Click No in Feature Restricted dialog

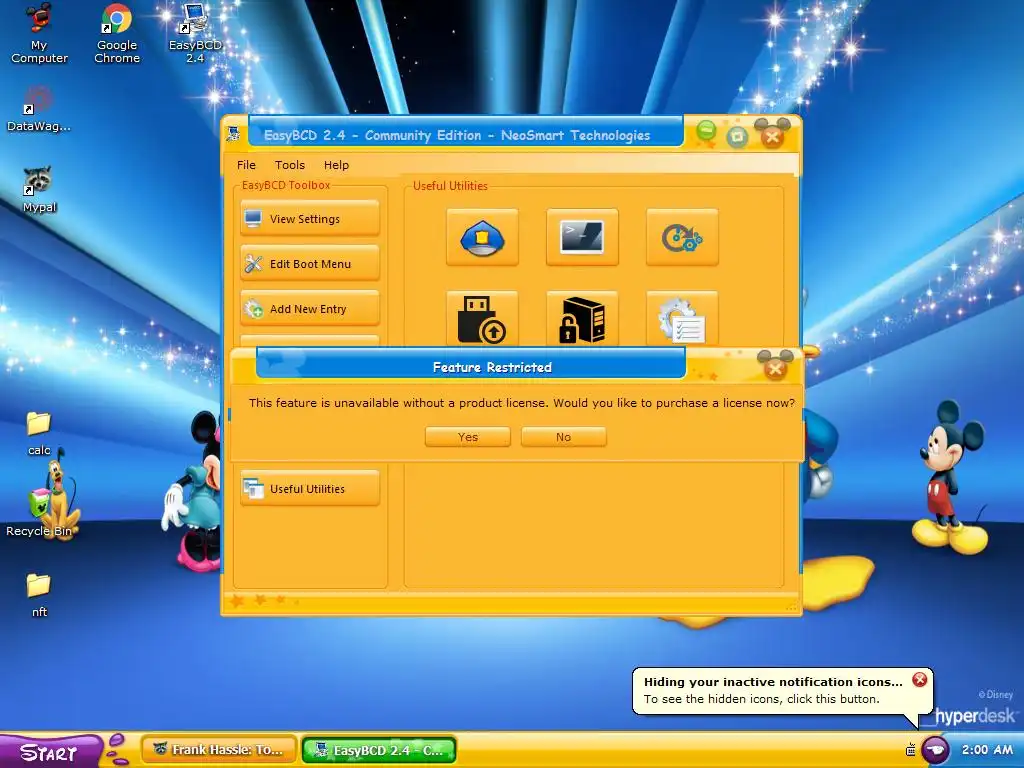click(x=564, y=437)
